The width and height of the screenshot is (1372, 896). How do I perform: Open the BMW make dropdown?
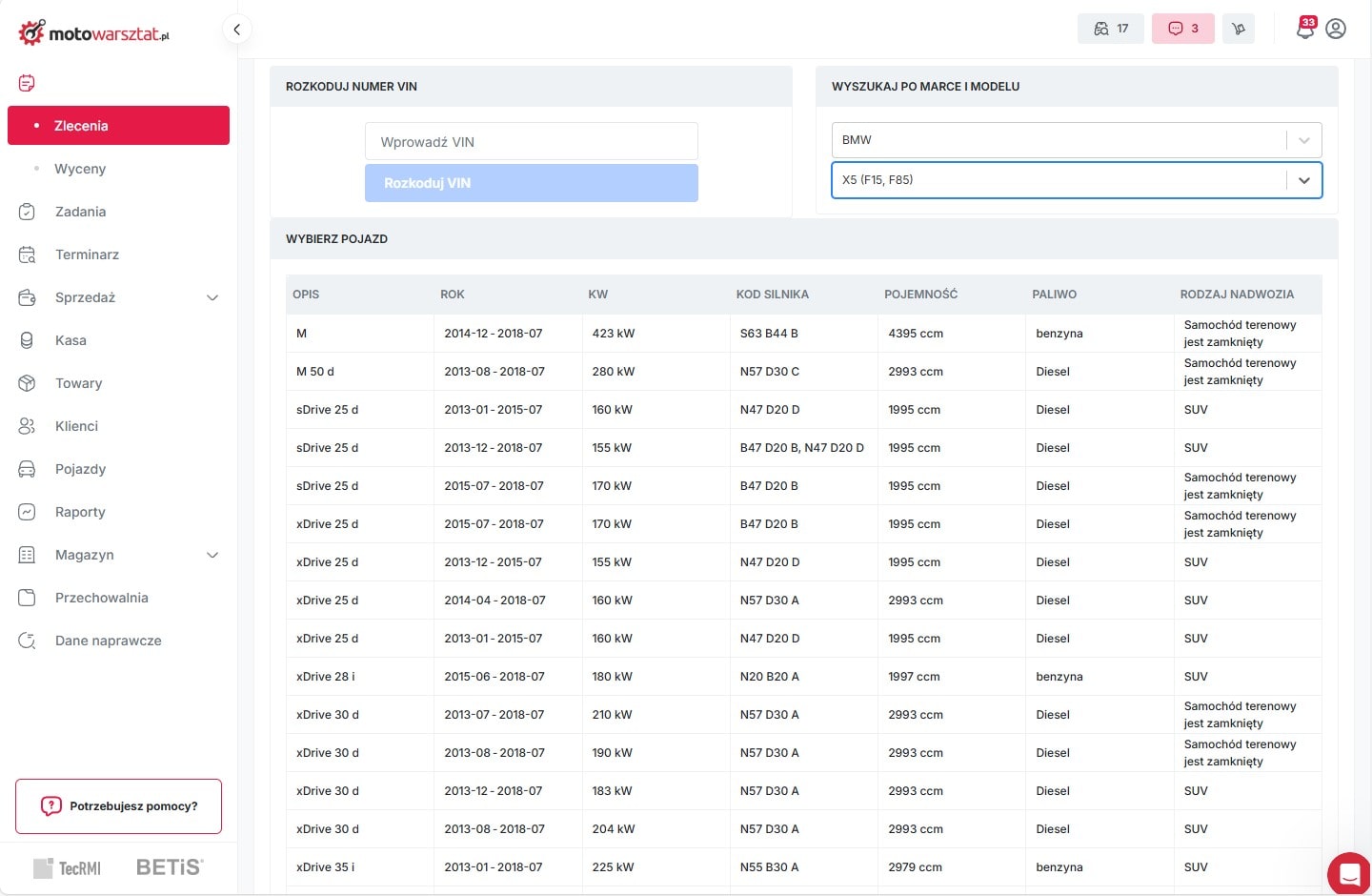click(x=1076, y=140)
